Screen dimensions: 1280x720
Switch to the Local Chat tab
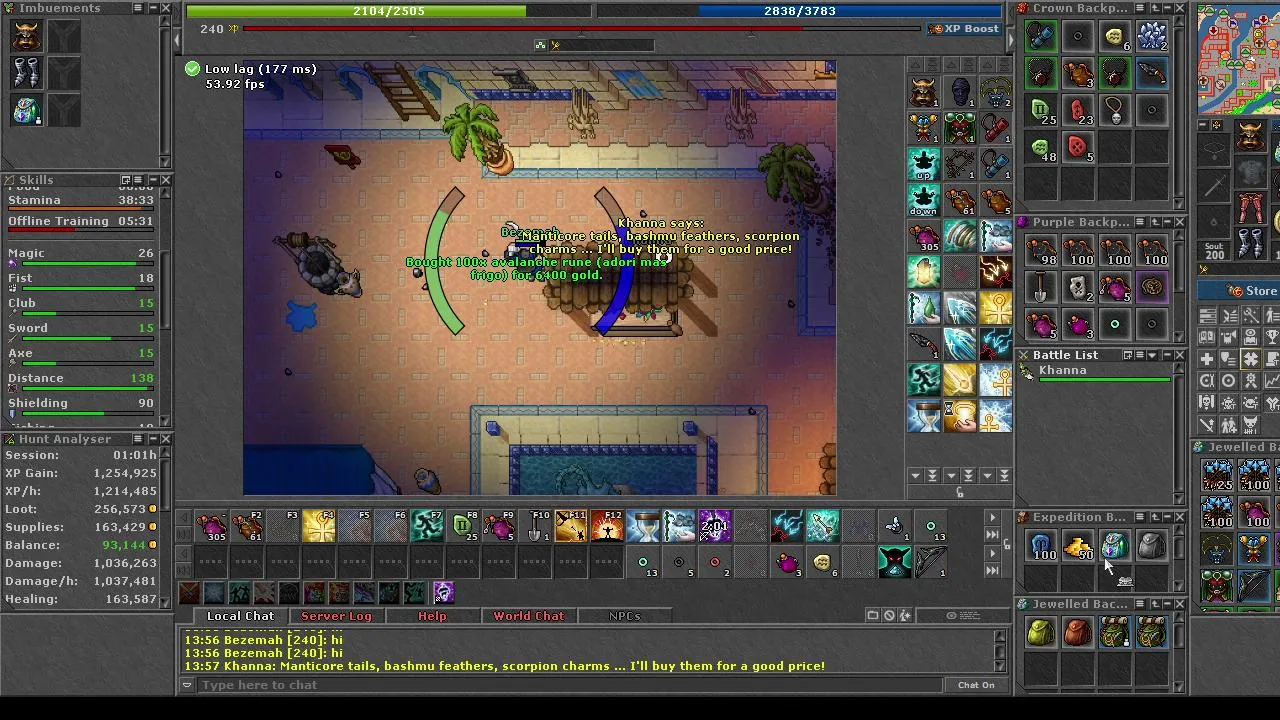point(240,616)
